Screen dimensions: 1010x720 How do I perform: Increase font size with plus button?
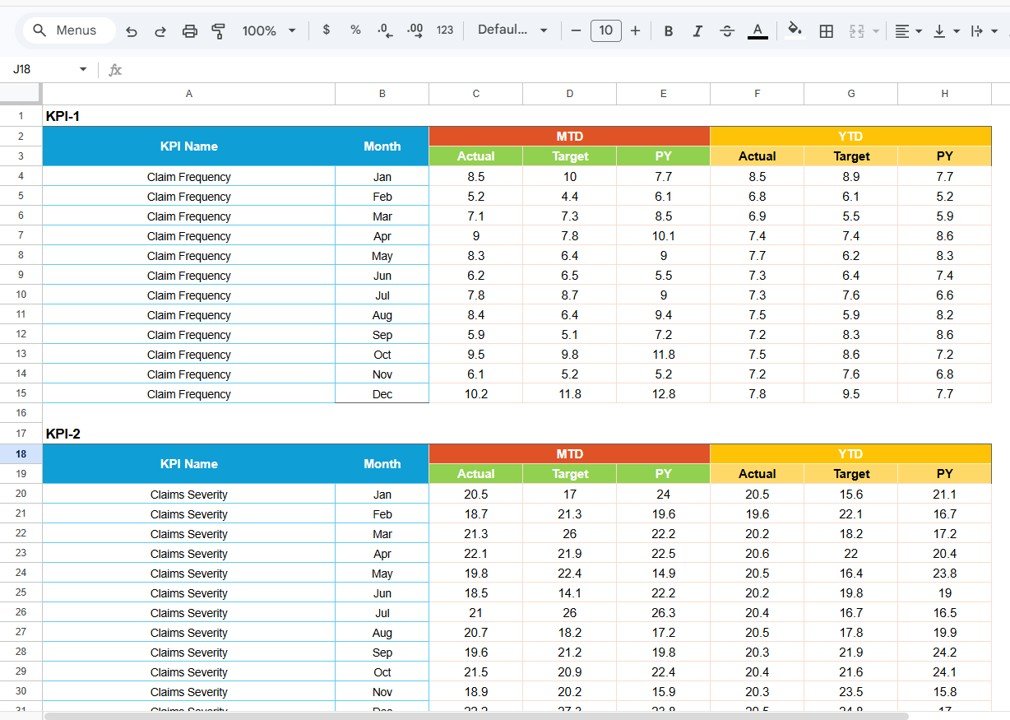(635, 30)
